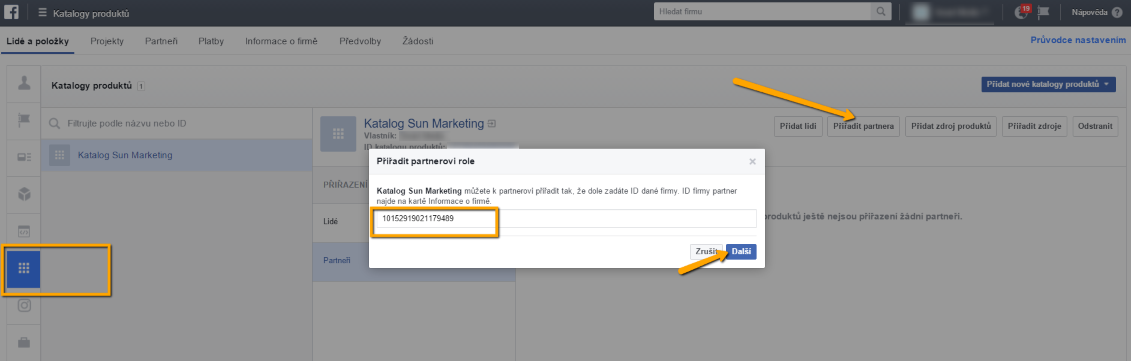
Task: Click the Hledat firmu search box
Action: pyautogui.click(x=762, y=12)
